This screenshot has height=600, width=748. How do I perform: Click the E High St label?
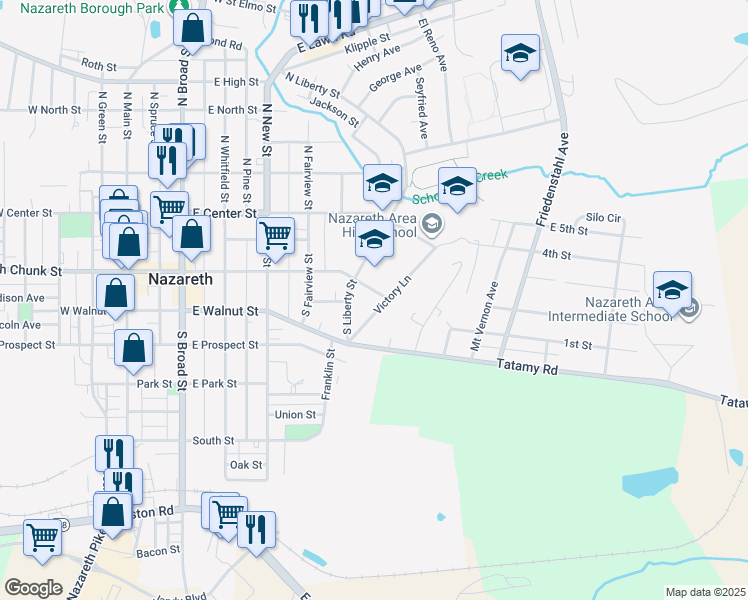tap(236, 82)
